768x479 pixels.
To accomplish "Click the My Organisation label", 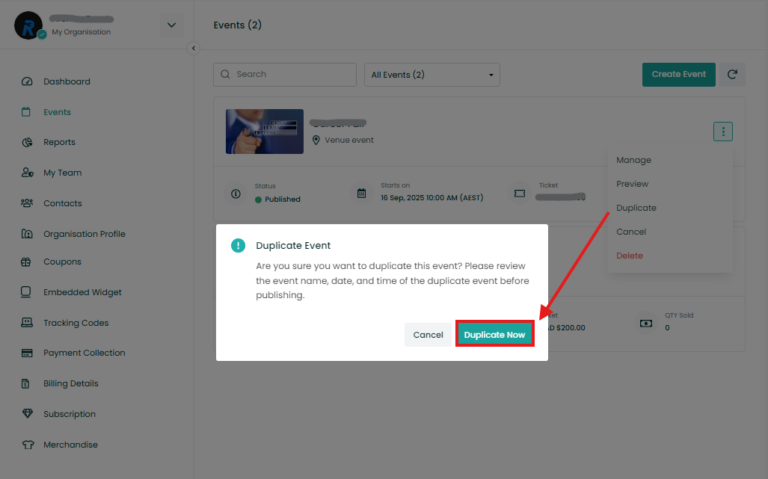I will [81, 32].
